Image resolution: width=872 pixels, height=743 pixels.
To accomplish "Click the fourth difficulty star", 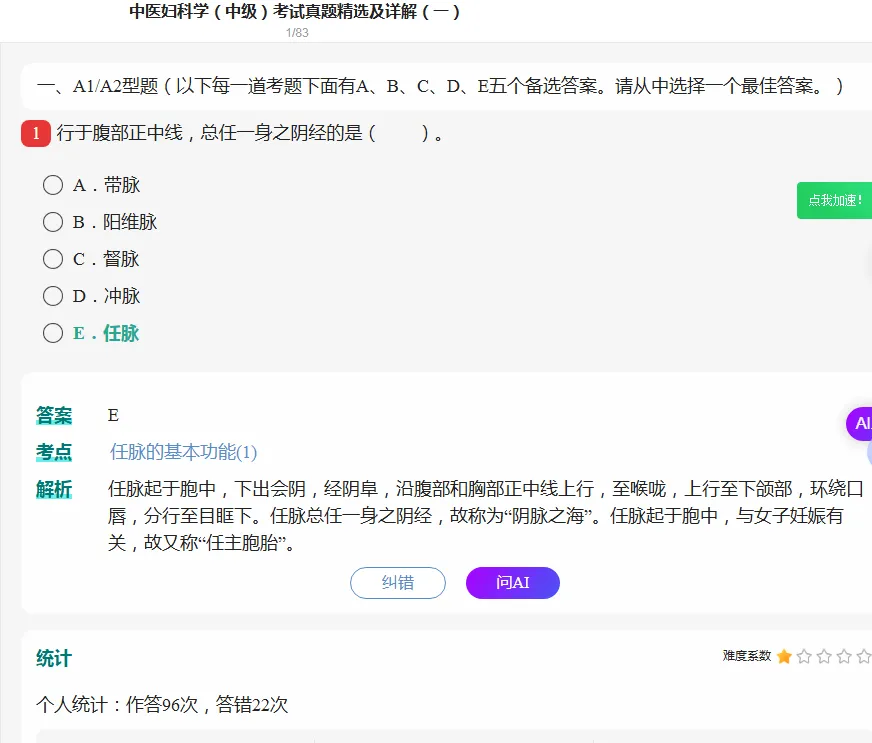I will click(x=844, y=657).
